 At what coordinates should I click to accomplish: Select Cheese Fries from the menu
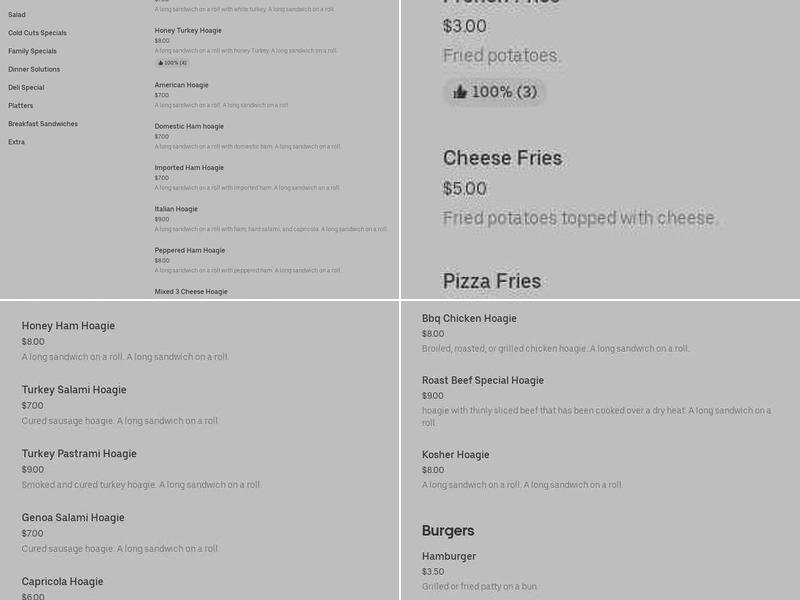click(504, 157)
